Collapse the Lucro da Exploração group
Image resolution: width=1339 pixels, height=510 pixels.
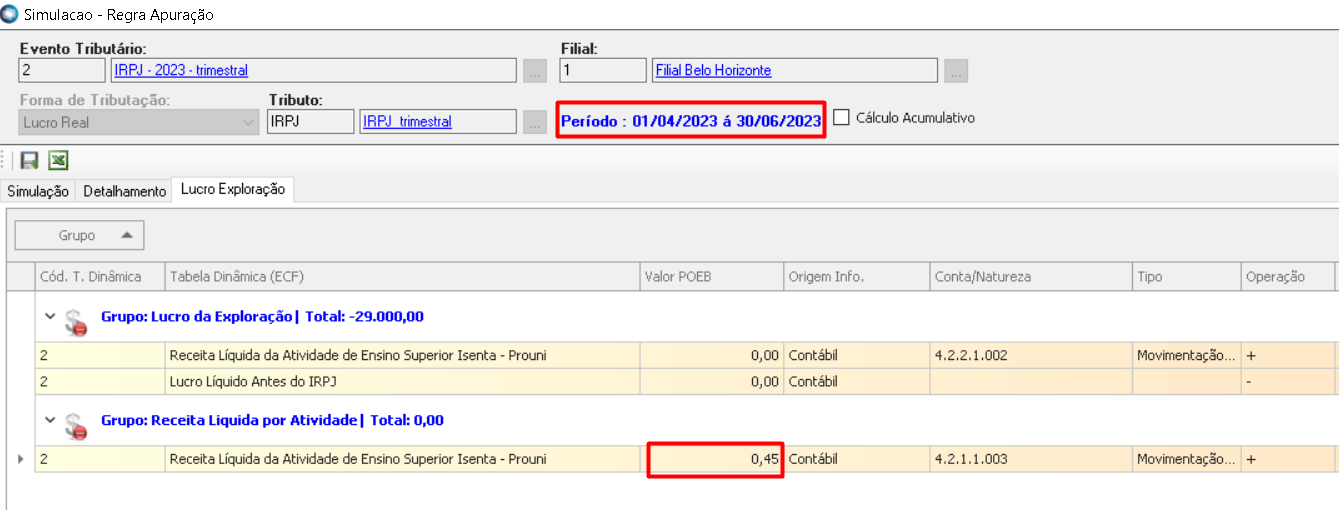click(x=50, y=316)
